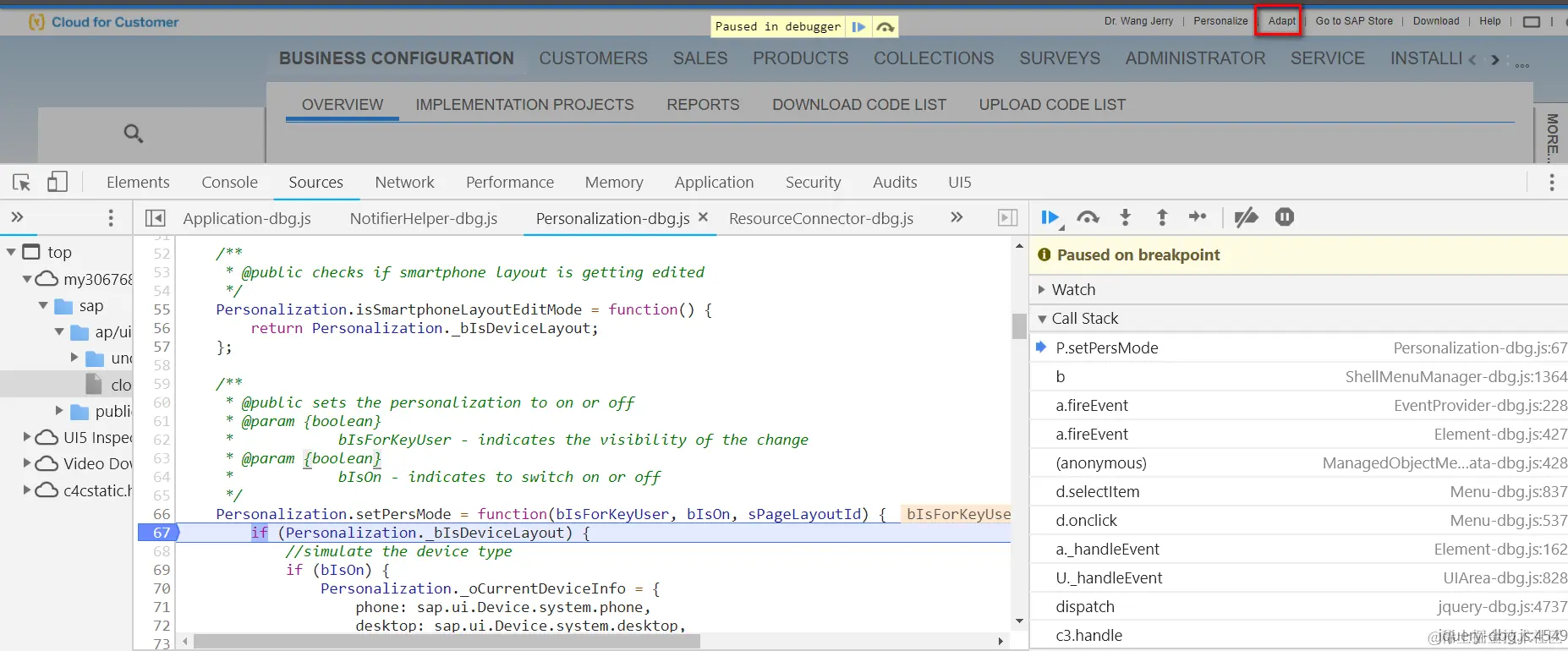1568x651 pixels.
Task: Toggle pause on exceptions
Action: (x=1285, y=217)
